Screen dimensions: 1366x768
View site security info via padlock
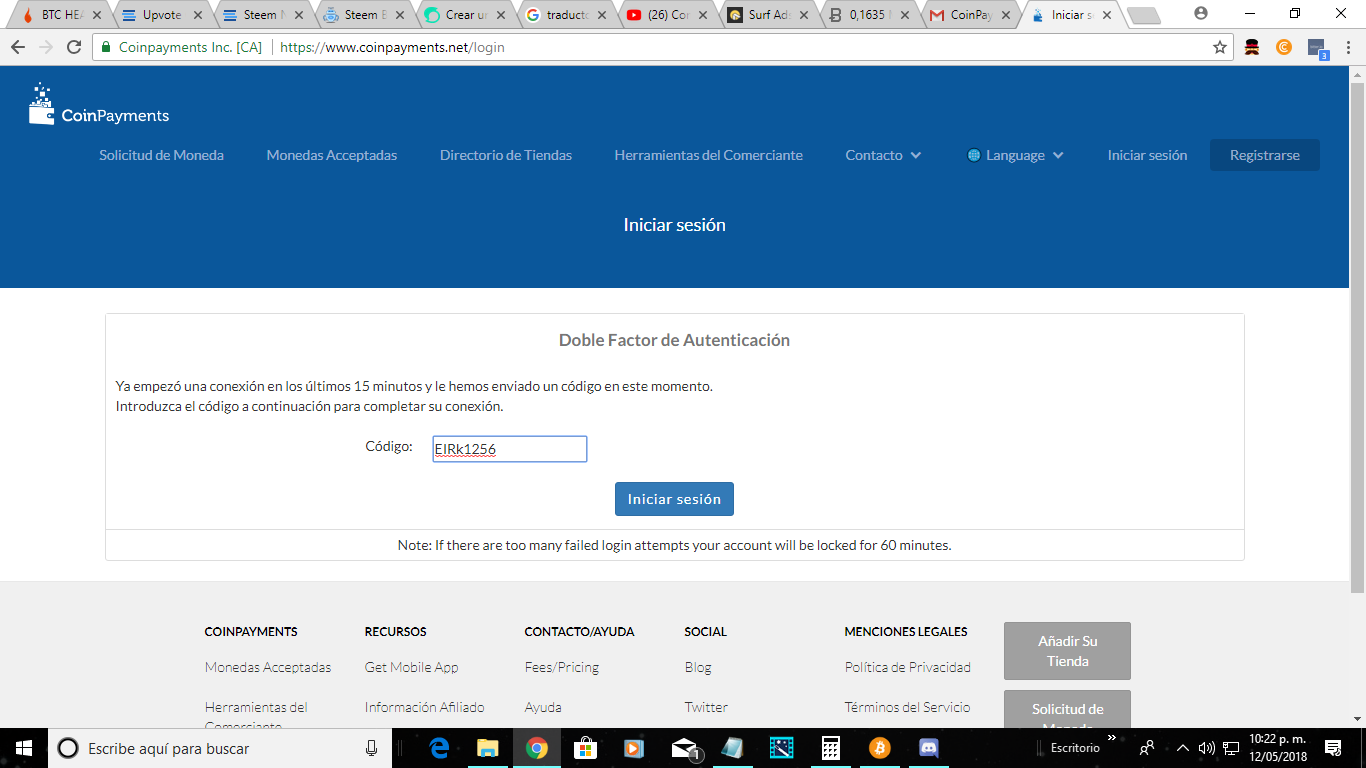coord(106,47)
